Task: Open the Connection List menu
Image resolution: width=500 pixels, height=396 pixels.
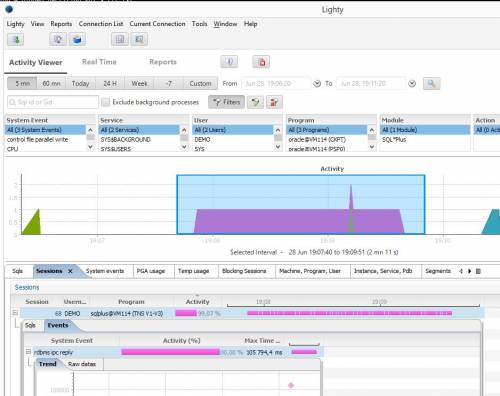Action: point(101,24)
